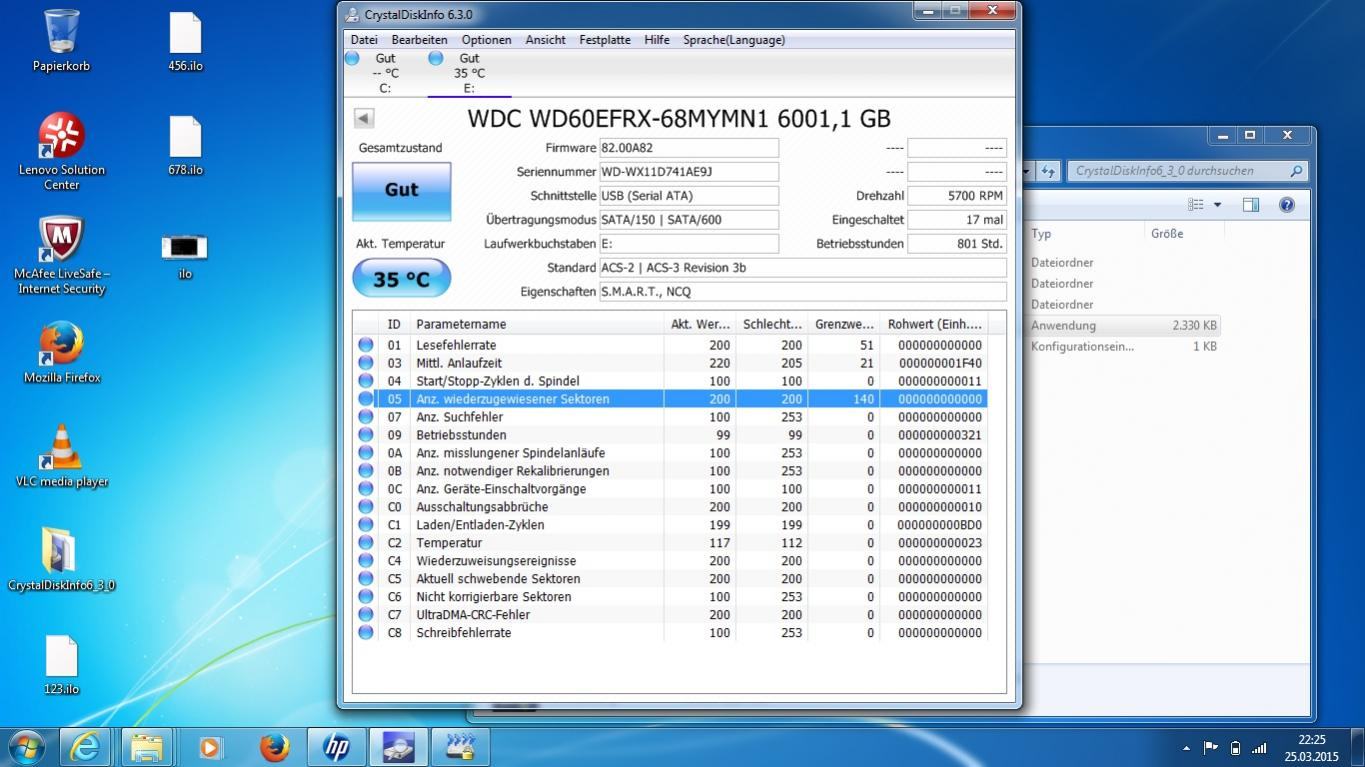Open the Festplatte menu
Screen dimensions: 1365x767
click(605, 40)
